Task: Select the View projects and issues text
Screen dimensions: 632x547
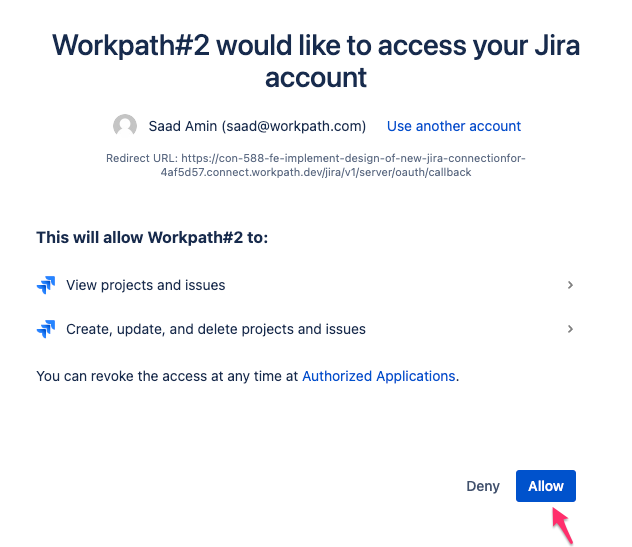Action: 146,285
